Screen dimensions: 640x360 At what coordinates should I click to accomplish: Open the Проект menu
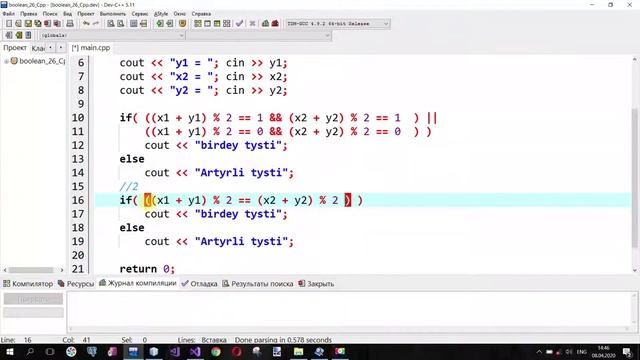[86, 14]
